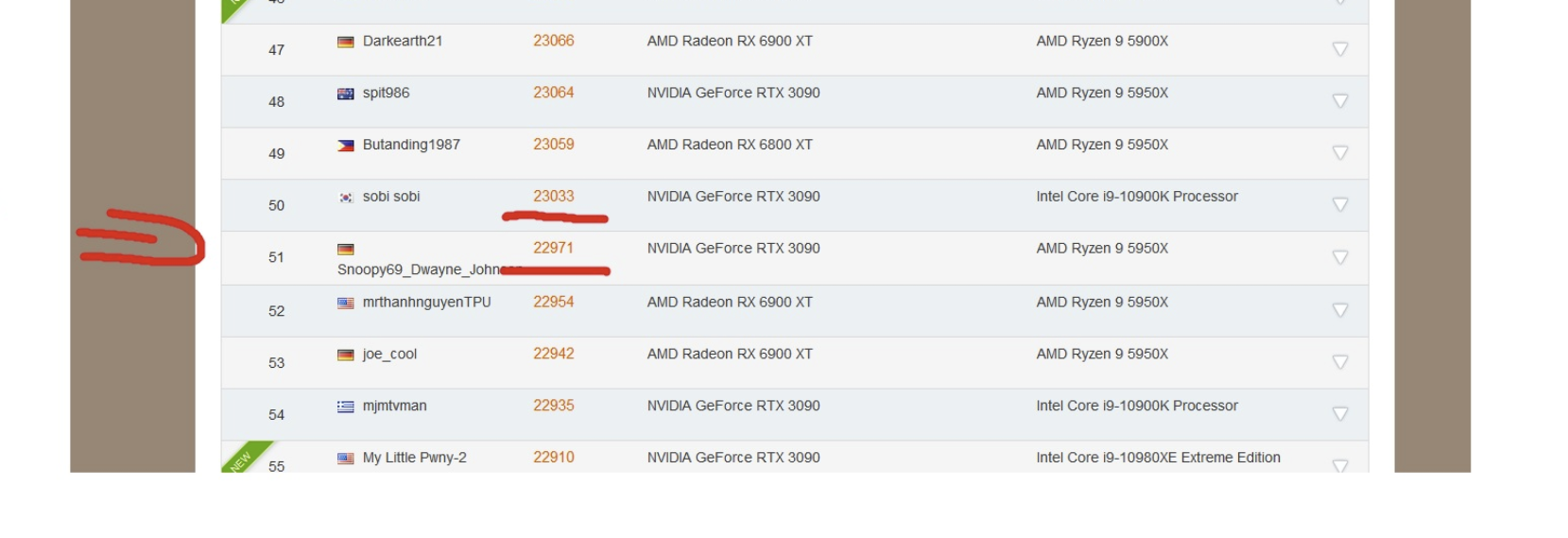Click rank number 47
This screenshot has width=1568, height=538.
[x=276, y=50]
